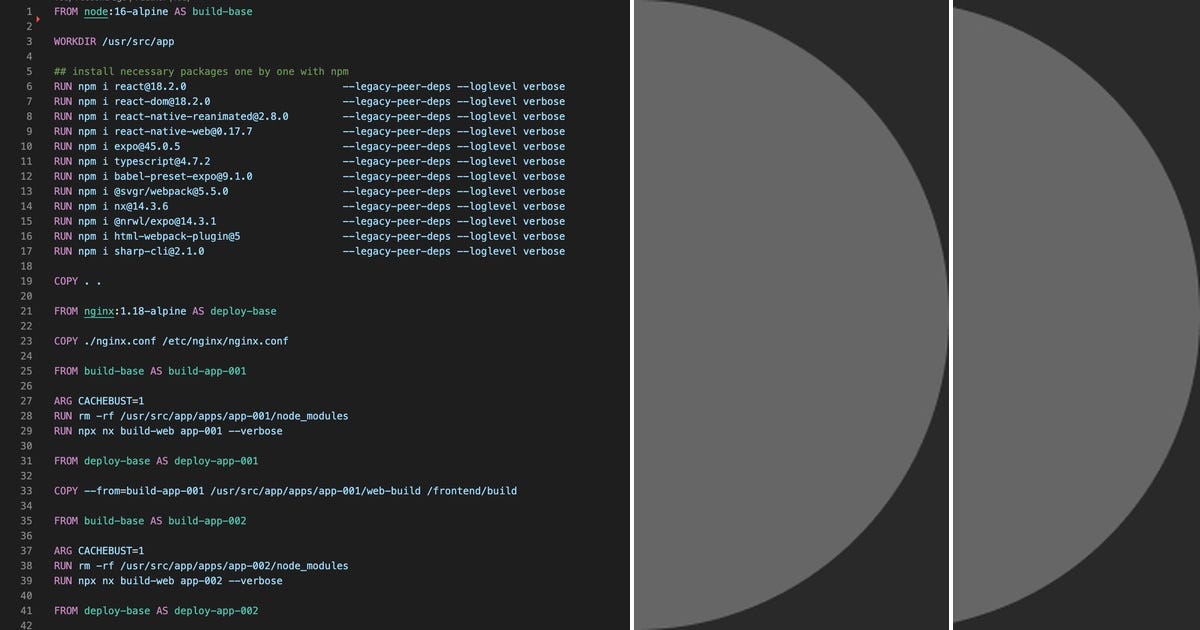Click "FROM build-base AS build-app-001" line

click(150, 372)
